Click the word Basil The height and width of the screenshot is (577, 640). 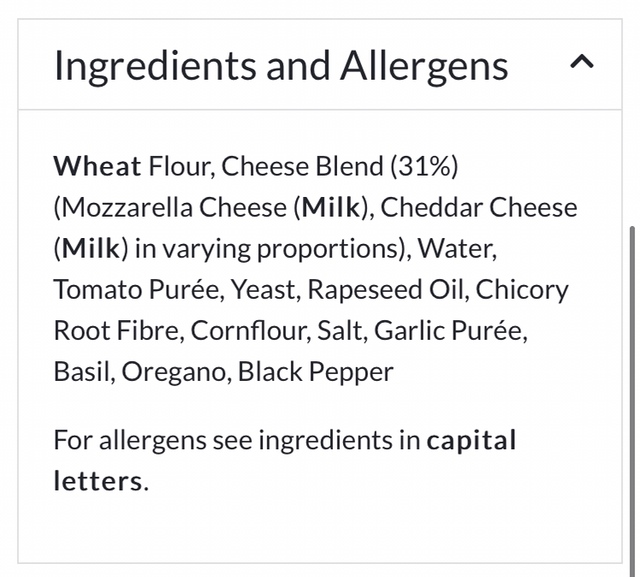83,372
